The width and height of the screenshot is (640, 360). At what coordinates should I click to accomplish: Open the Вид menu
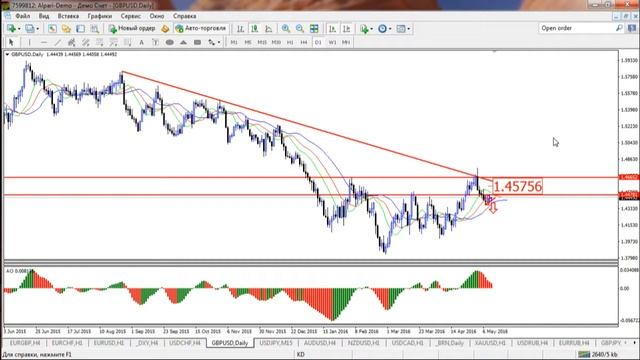(x=44, y=16)
